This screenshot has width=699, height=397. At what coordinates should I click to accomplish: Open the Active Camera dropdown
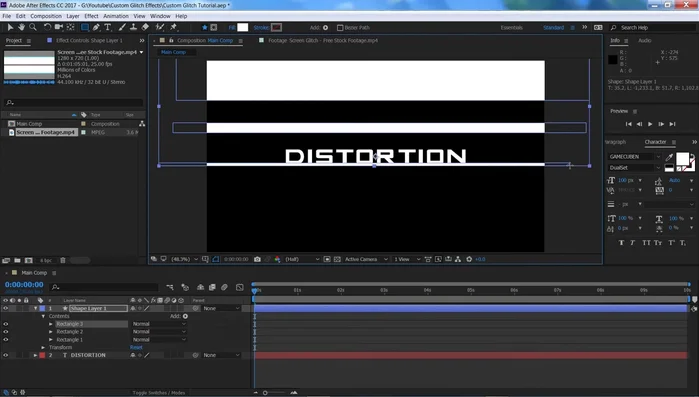(366, 259)
